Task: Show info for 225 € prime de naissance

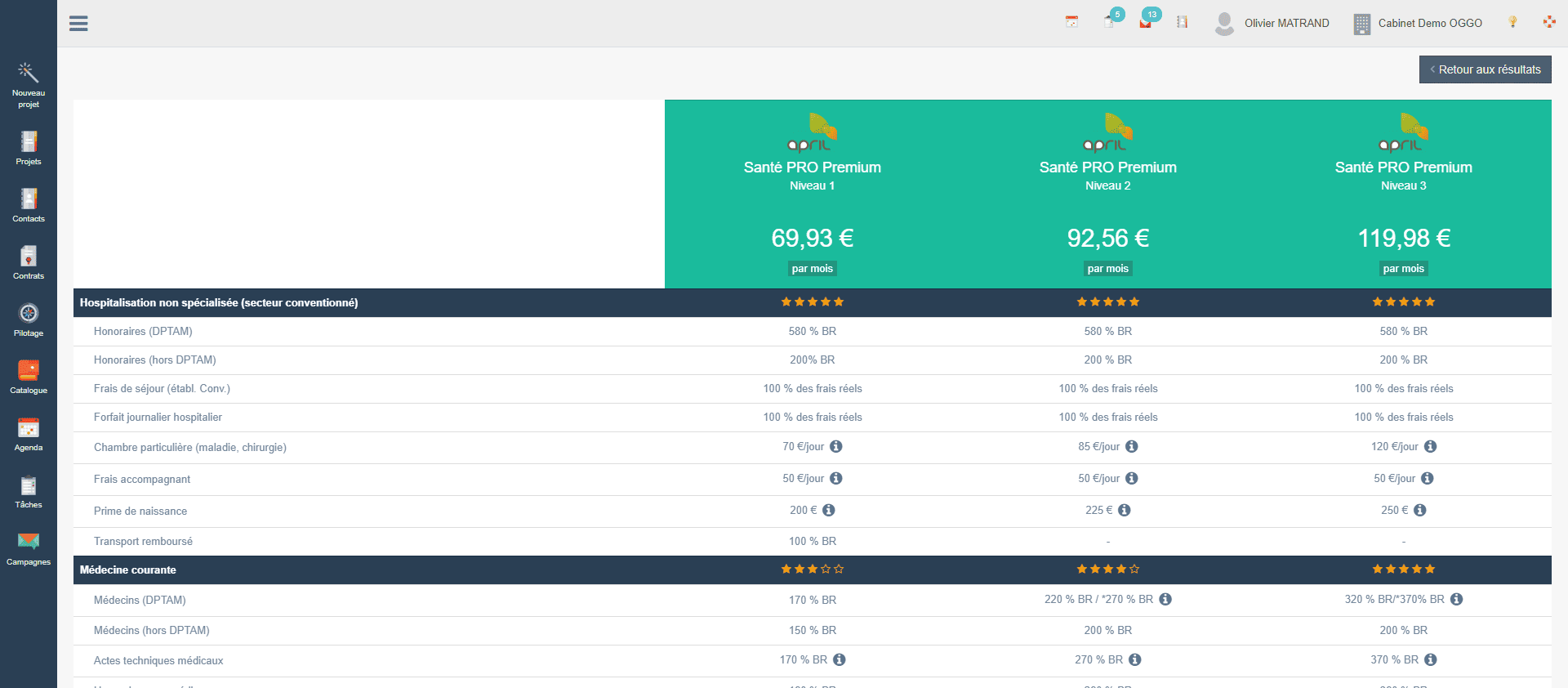Action: point(1125,510)
